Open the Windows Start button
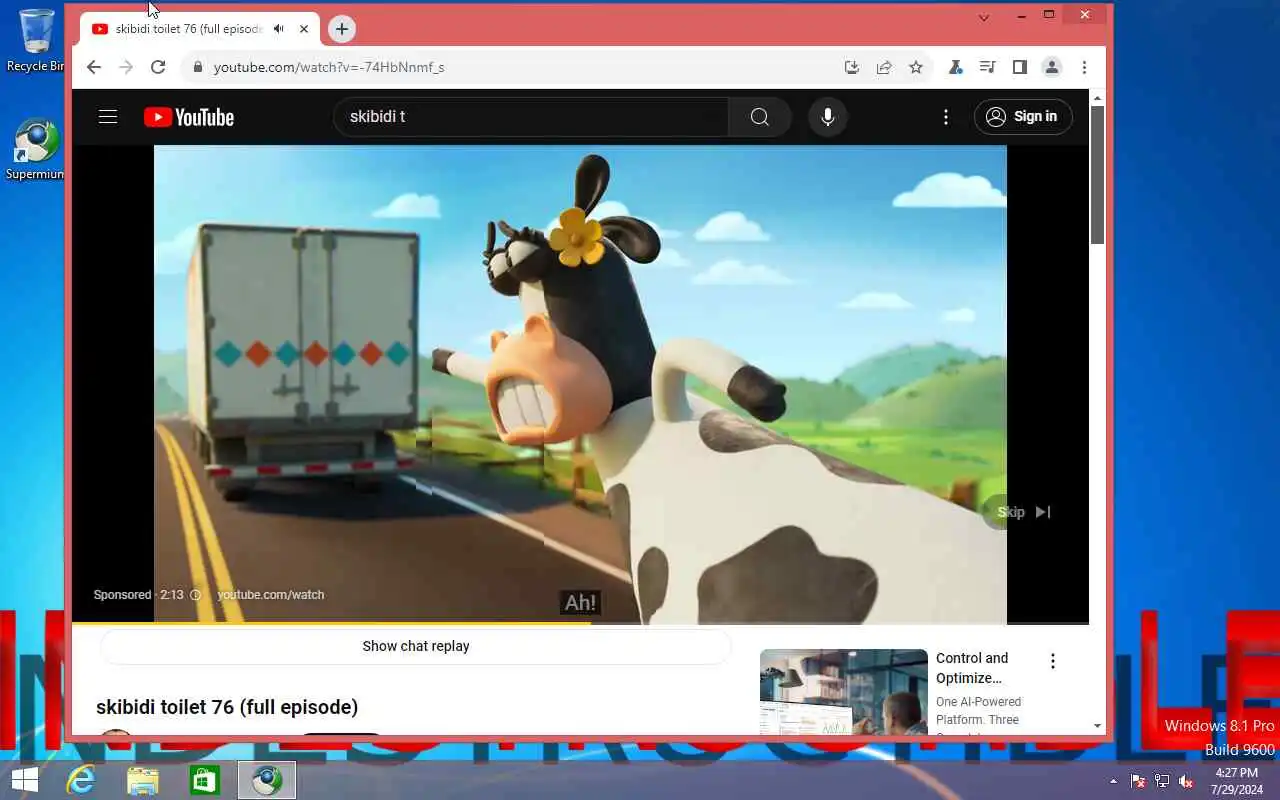1280x800 pixels. coord(24,781)
